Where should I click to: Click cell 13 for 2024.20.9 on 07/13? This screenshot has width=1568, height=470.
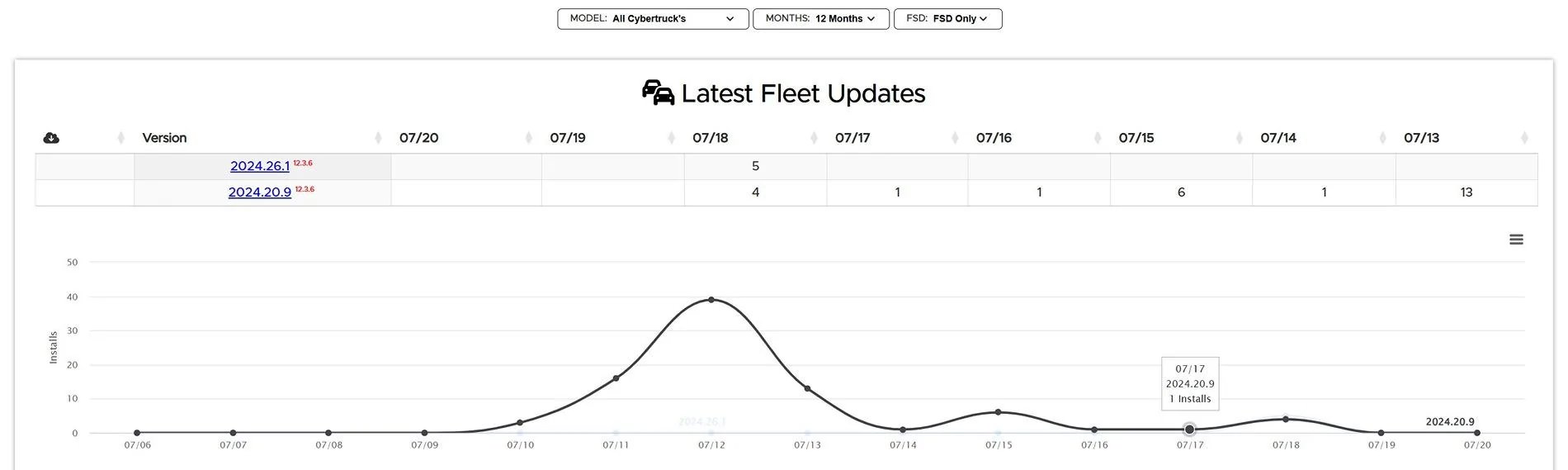[x=1466, y=192]
